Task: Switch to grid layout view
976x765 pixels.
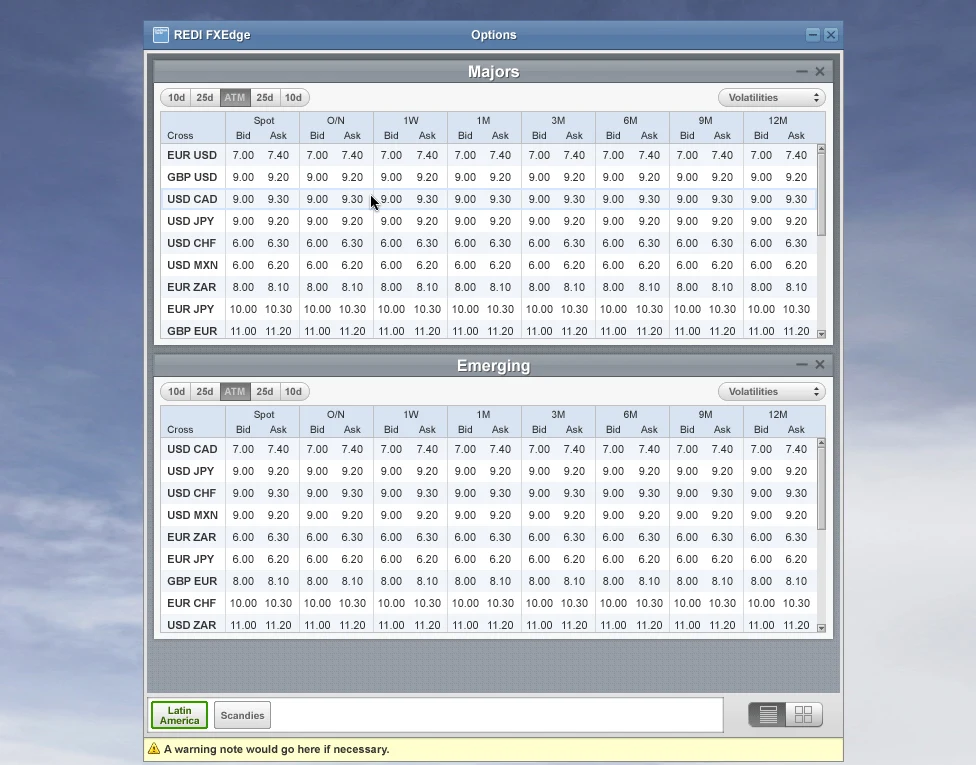Action: [x=804, y=715]
